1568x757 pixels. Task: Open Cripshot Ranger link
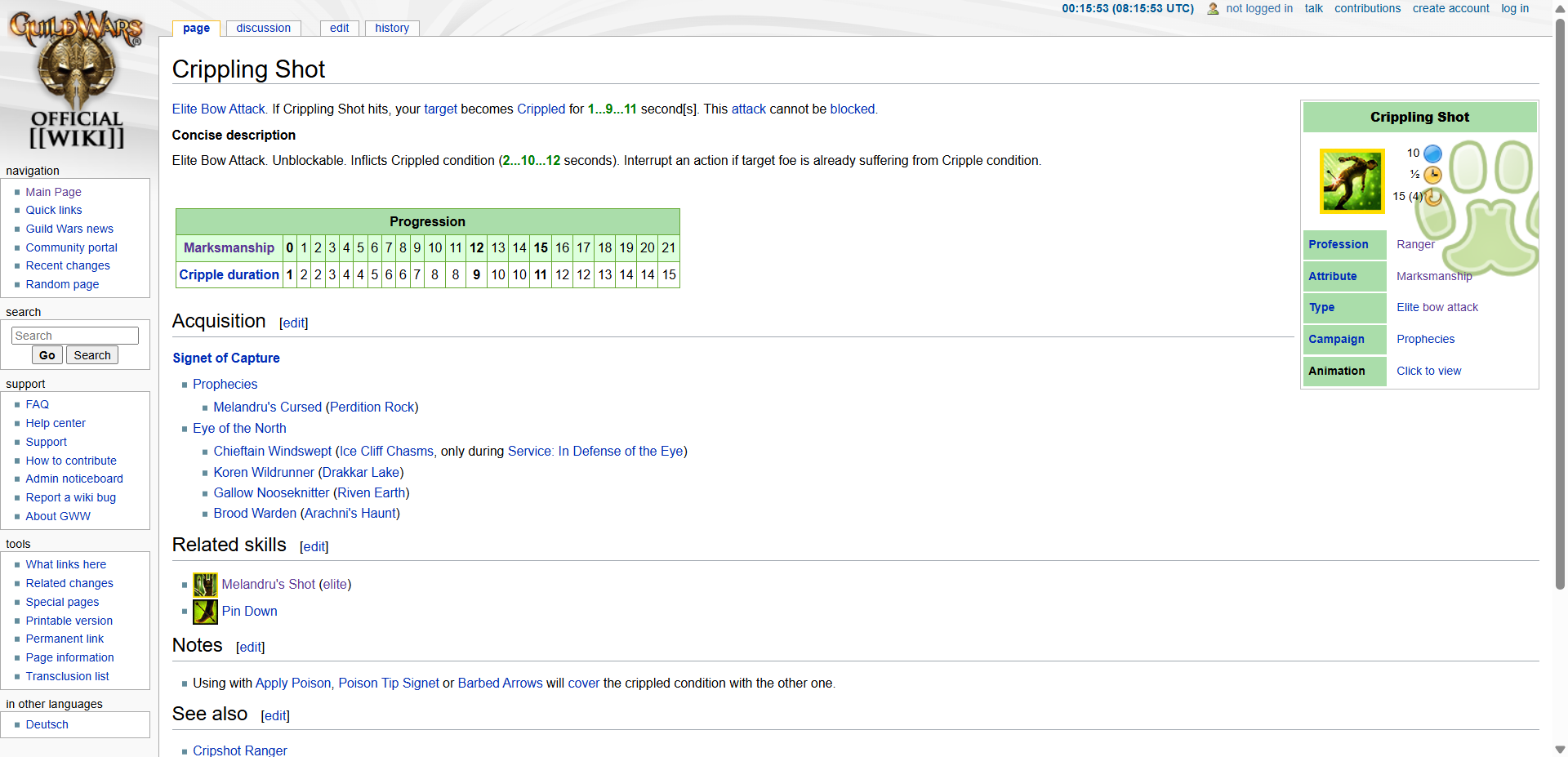pos(240,750)
